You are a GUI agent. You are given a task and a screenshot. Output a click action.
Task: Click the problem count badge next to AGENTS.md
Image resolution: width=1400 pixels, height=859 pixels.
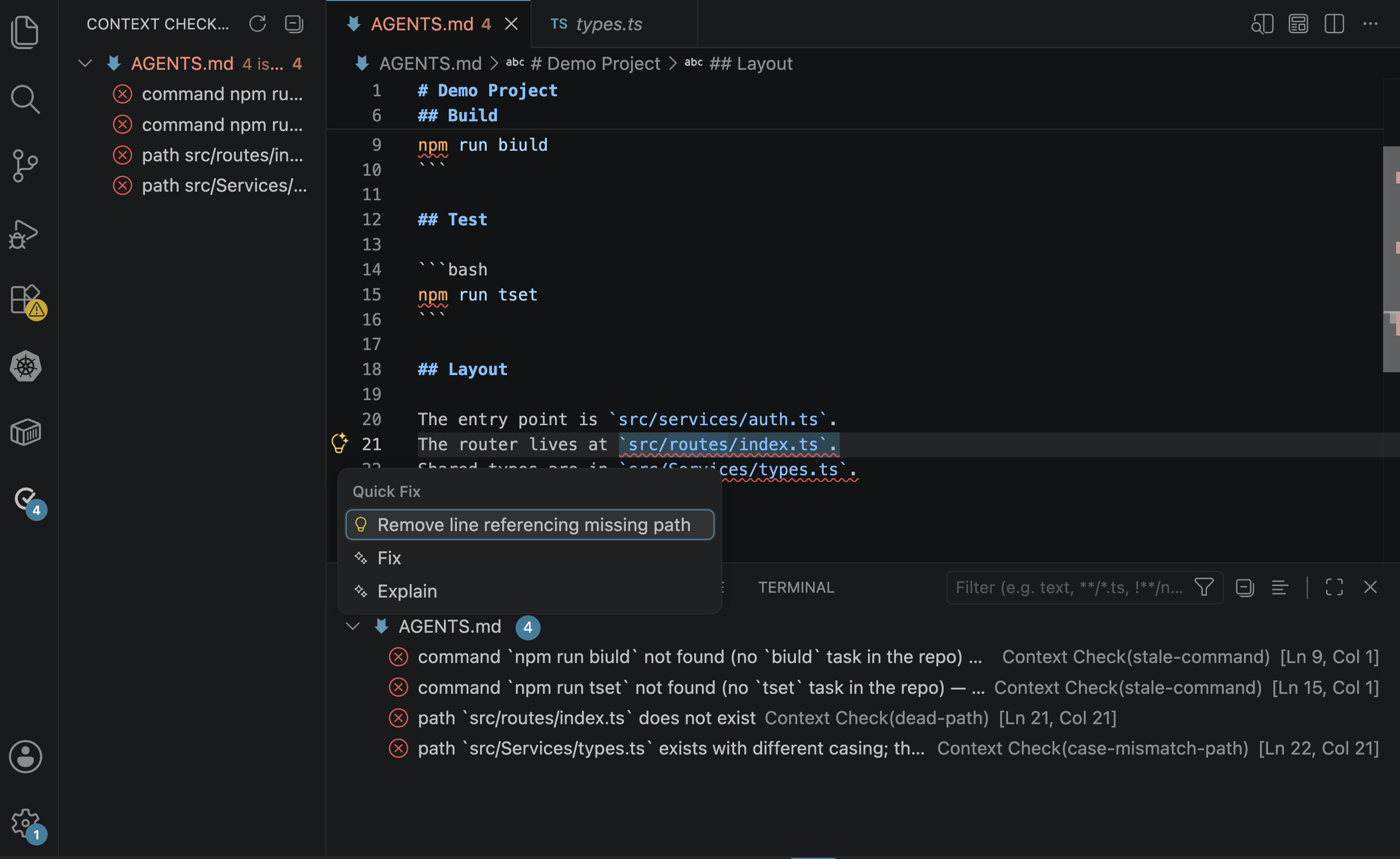527,627
